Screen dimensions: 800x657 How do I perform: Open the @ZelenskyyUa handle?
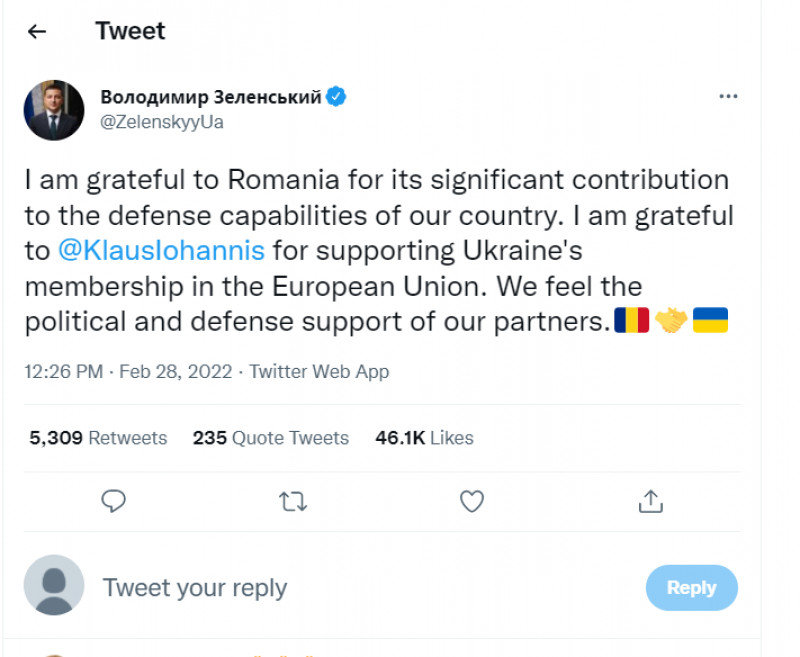point(162,122)
